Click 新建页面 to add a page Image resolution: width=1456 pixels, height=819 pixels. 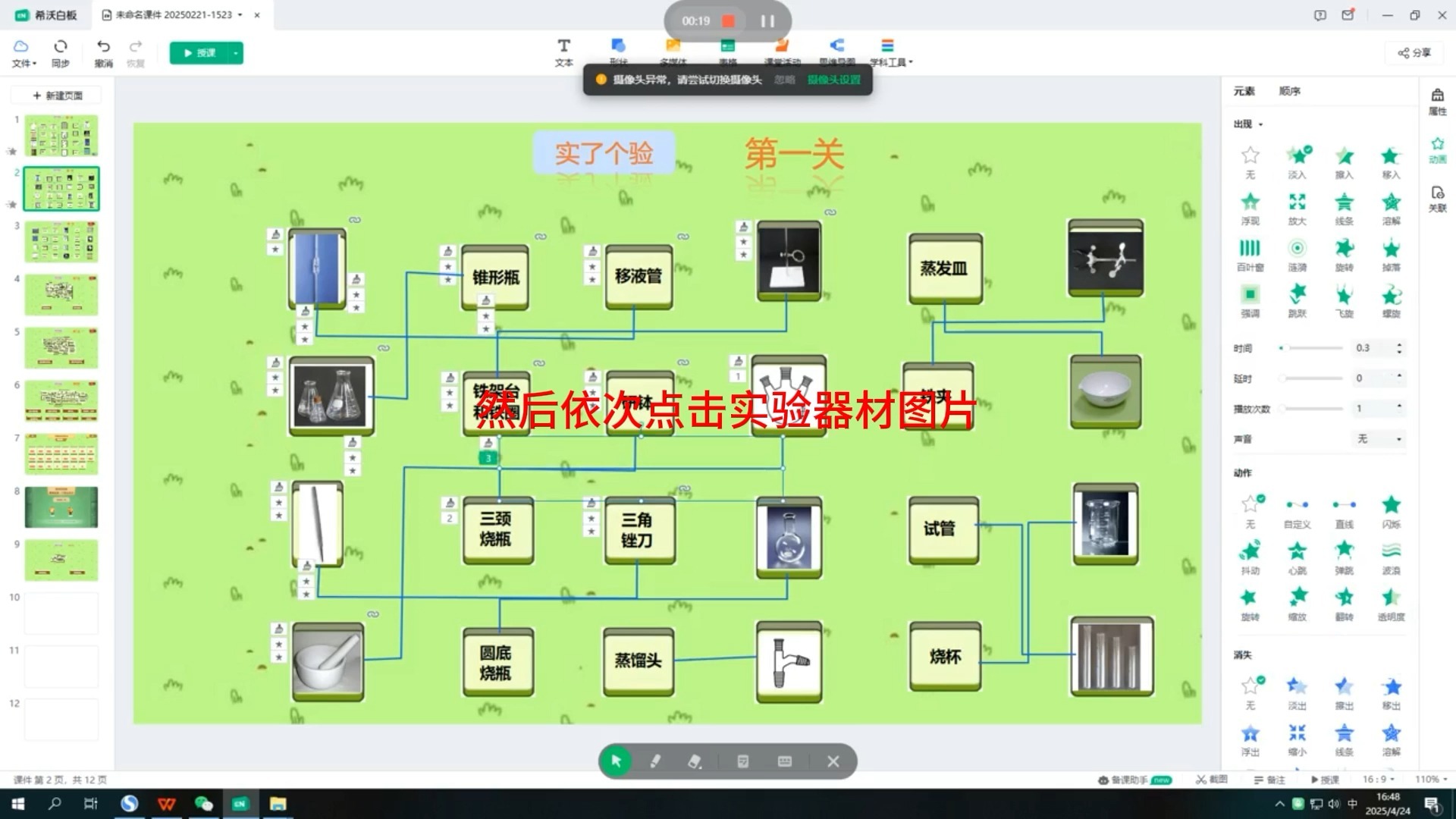(58, 96)
